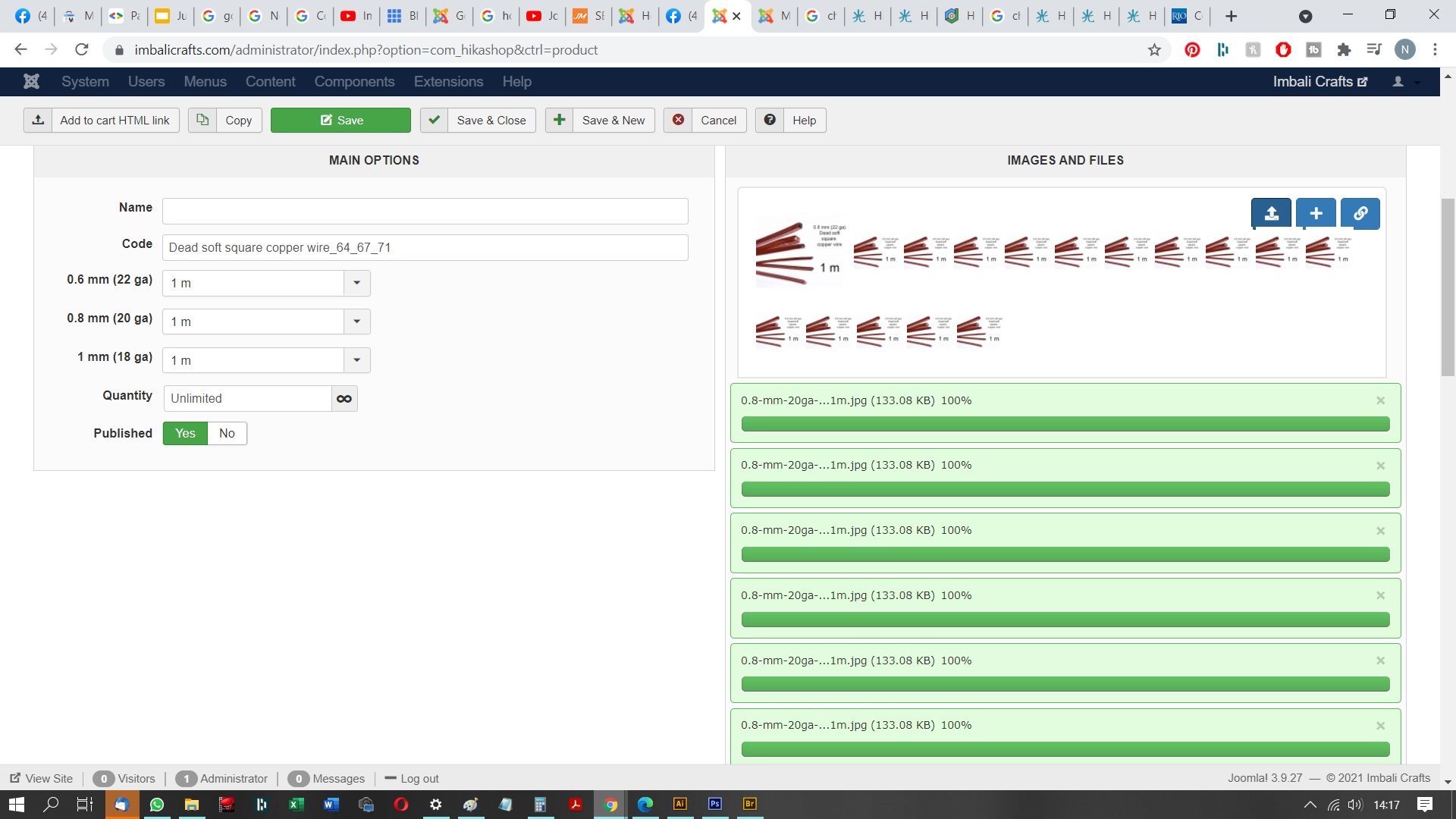The height and width of the screenshot is (819, 1456).
Task: Click the Save & Close button
Action: pos(479,121)
